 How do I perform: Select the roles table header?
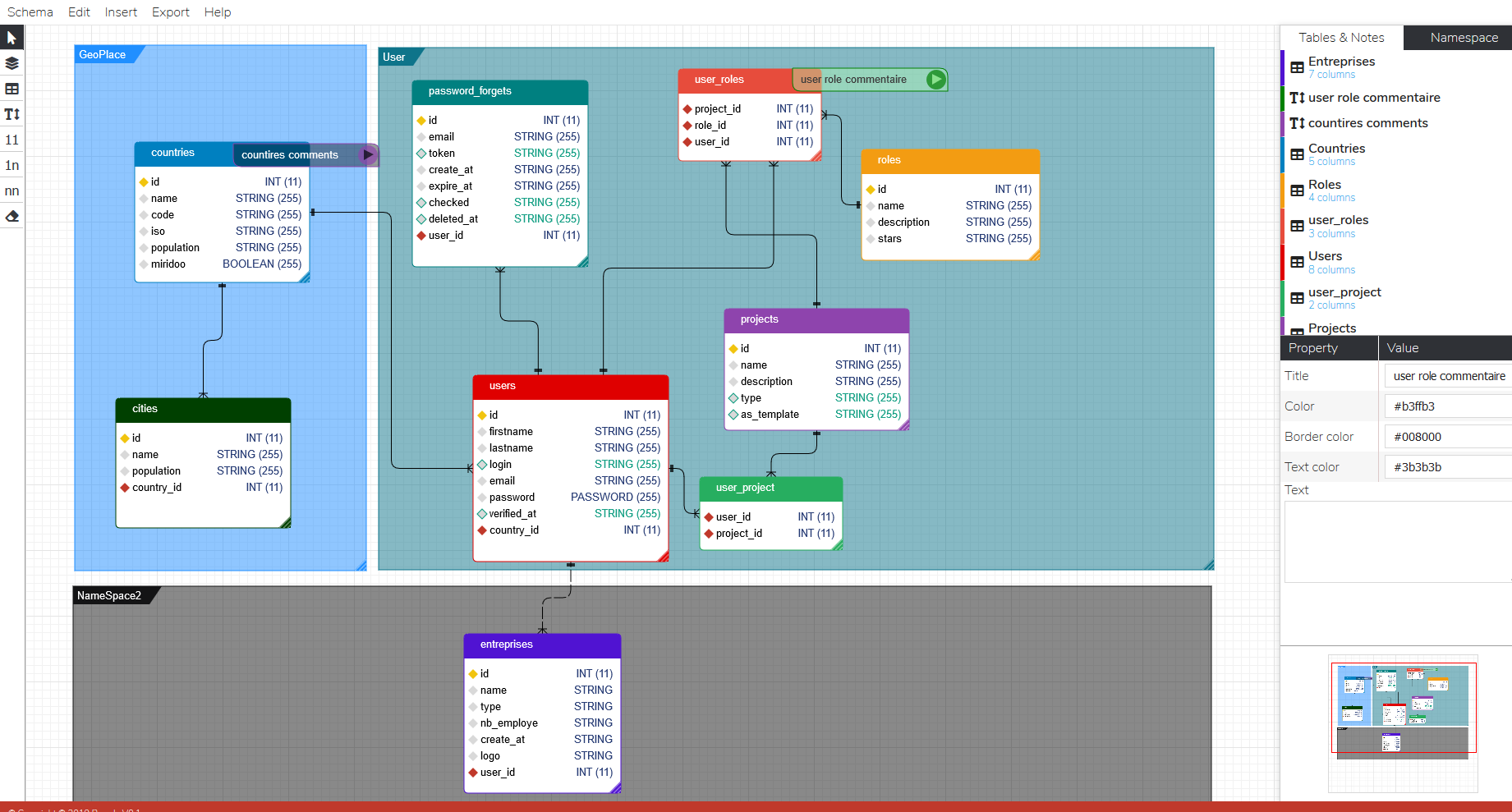coord(950,160)
